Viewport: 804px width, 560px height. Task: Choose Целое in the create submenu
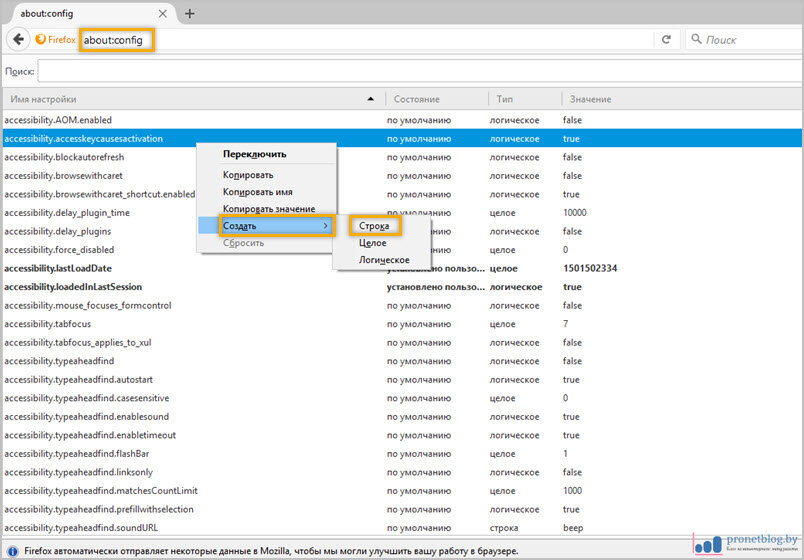(x=372, y=243)
